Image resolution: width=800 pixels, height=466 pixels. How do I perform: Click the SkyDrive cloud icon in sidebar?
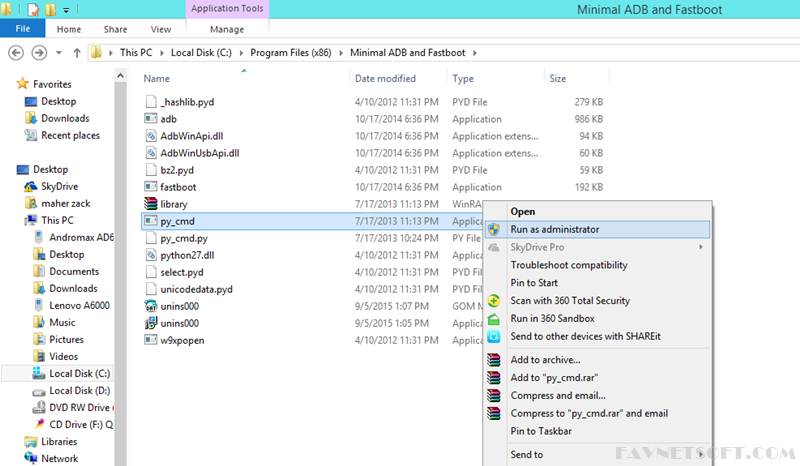[x=31, y=186]
